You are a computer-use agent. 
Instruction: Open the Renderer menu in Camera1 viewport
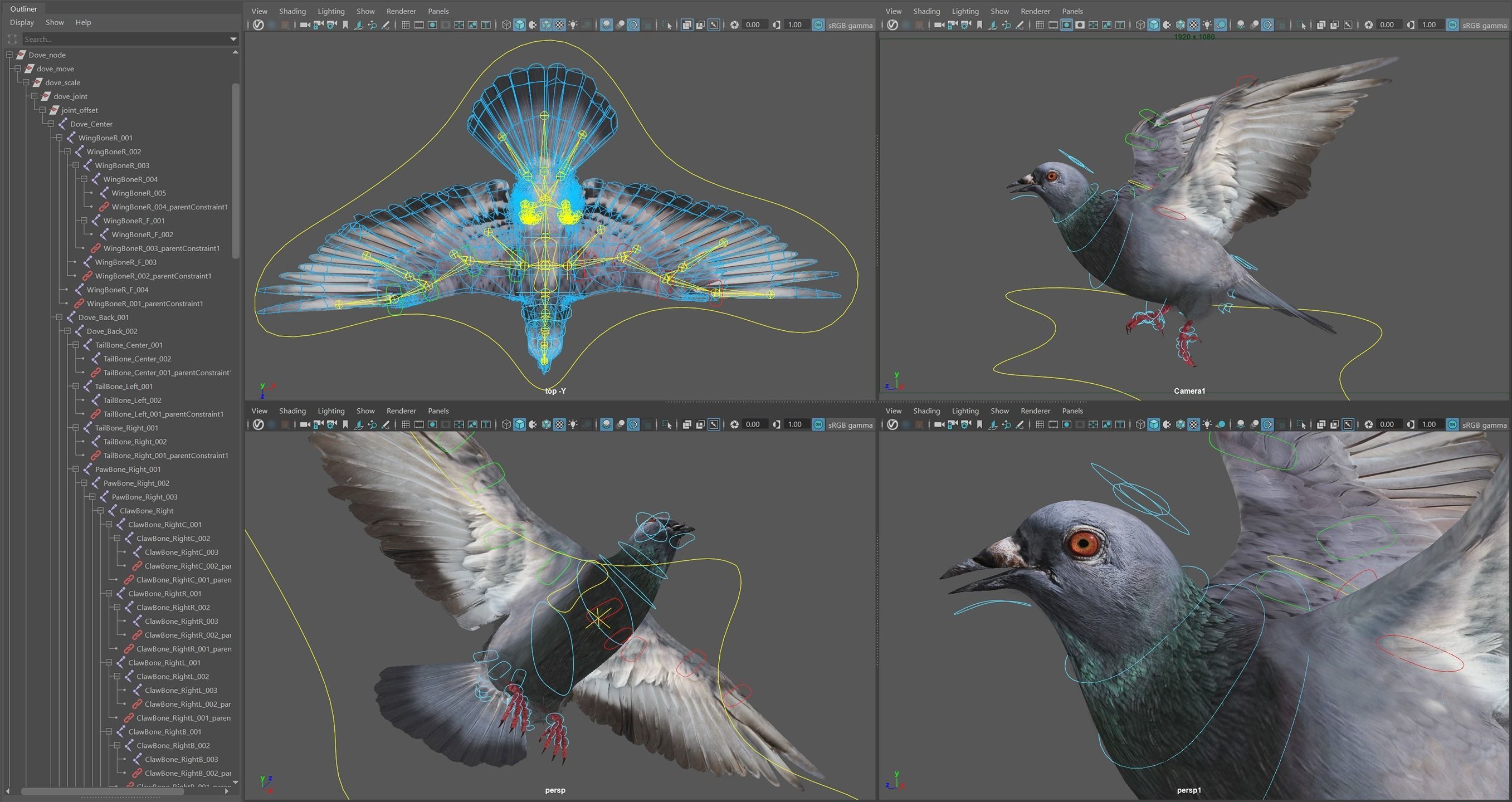tap(1035, 11)
